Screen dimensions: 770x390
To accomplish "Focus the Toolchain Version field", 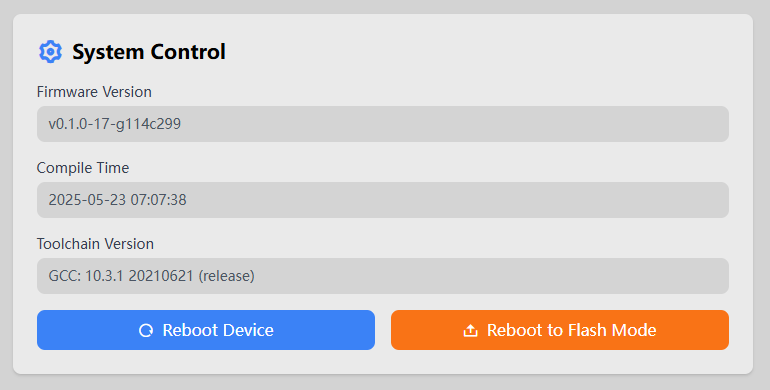I will [383, 276].
